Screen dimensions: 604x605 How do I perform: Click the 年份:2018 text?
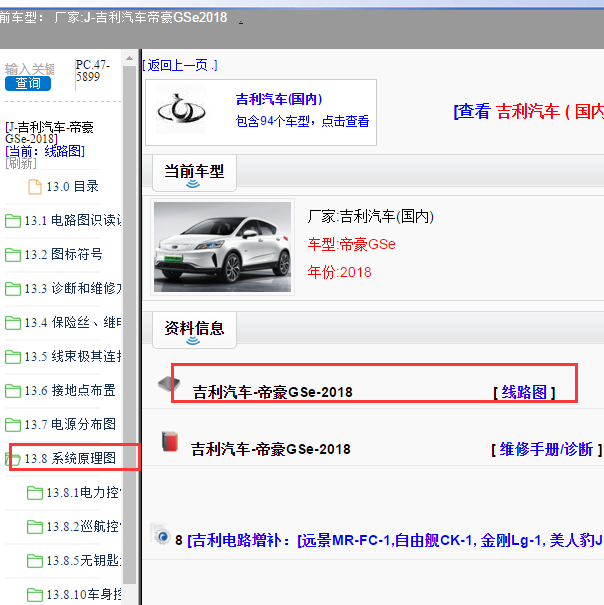click(339, 272)
